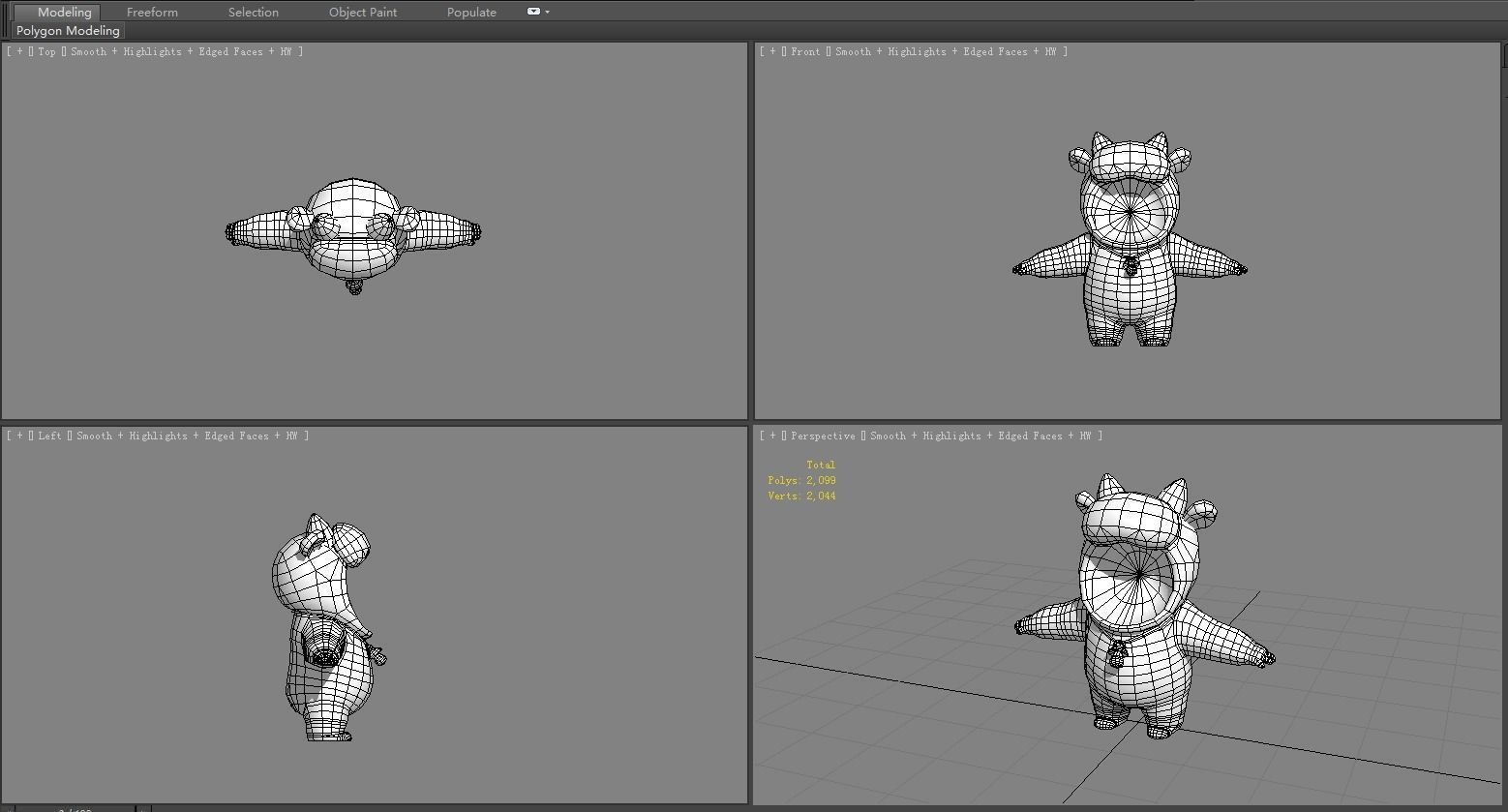This screenshot has width=1508, height=812.
Task: Click the 'Verts: 2,044' statistic text
Action: 801,496
